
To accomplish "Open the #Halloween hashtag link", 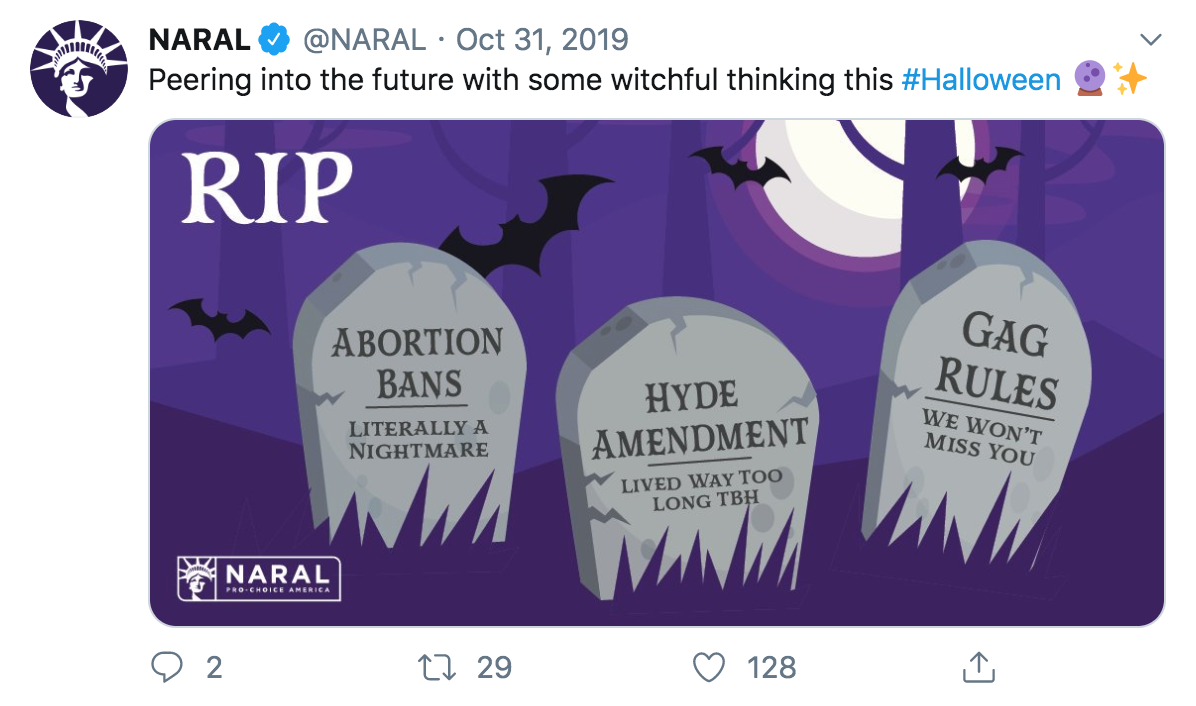I will point(981,79).
